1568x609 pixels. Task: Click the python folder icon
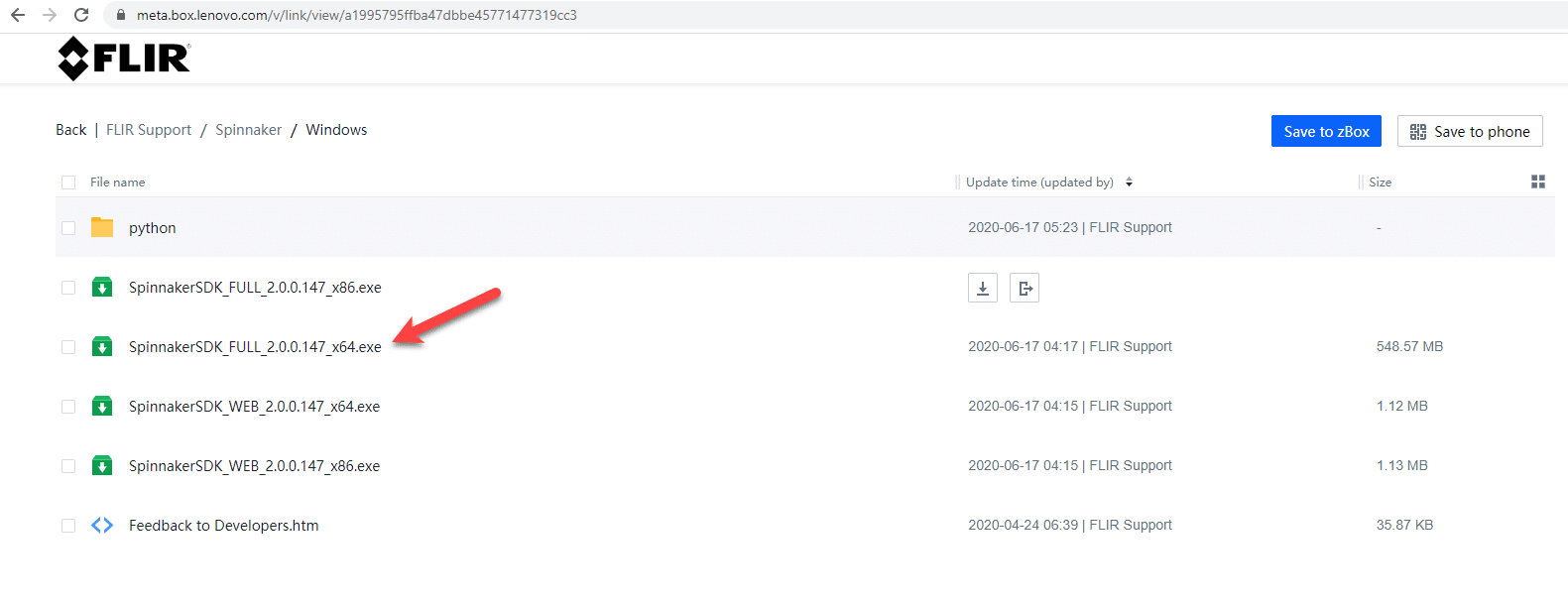(x=102, y=227)
